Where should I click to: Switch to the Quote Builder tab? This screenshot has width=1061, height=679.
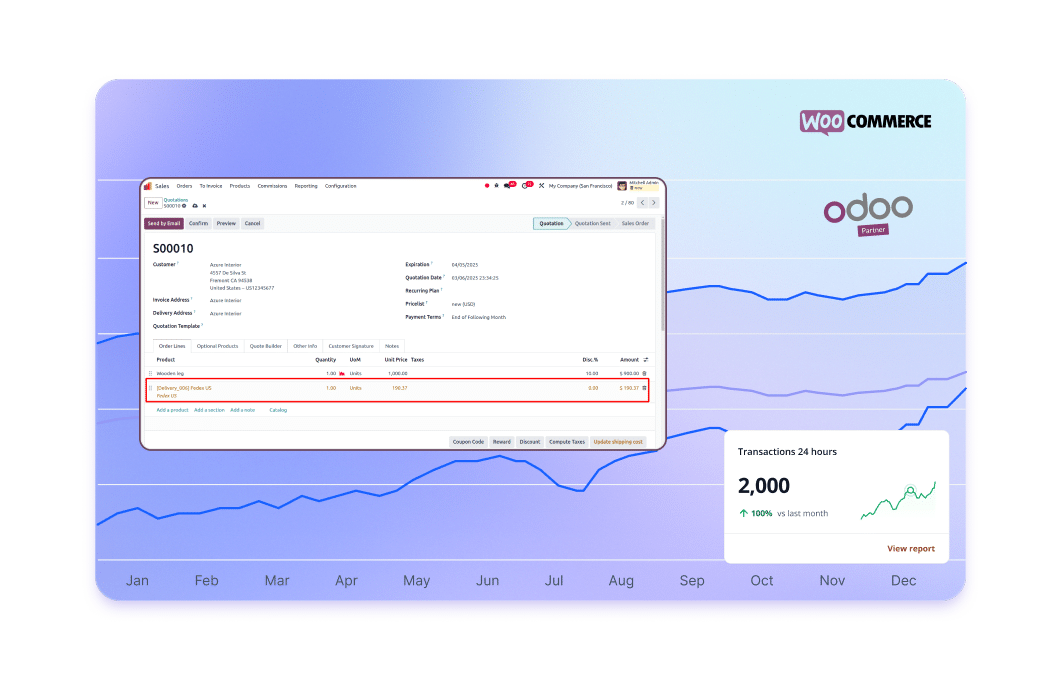(x=265, y=346)
